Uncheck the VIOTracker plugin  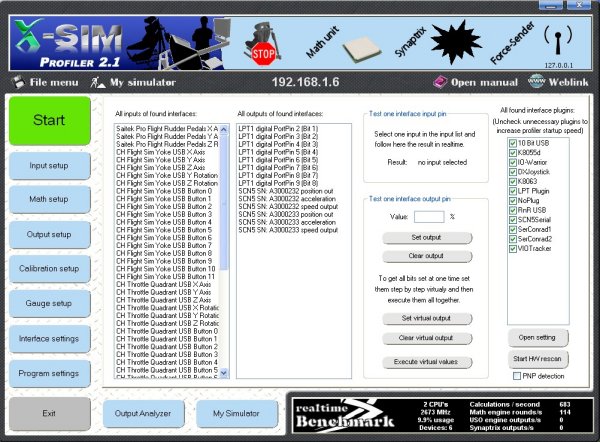(513, 248)
